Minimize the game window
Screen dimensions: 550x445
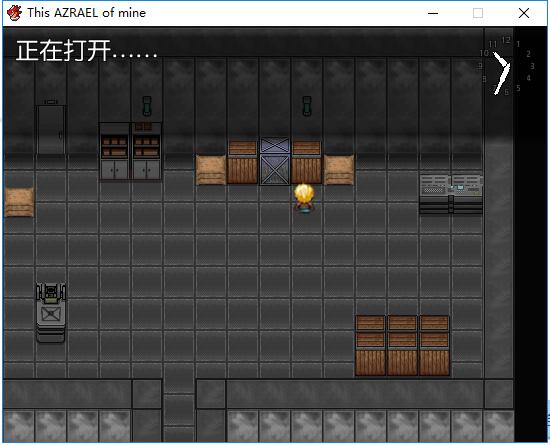[433, 13]
